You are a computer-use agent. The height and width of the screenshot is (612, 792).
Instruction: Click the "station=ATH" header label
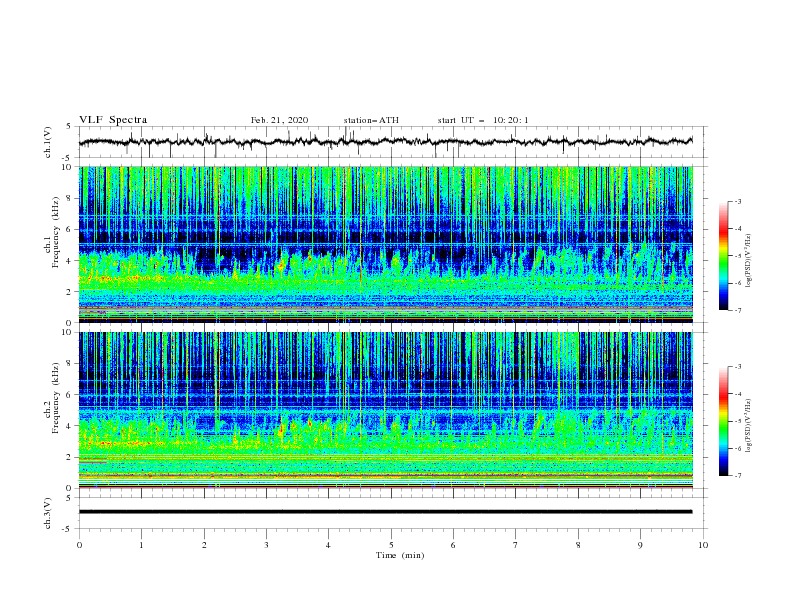[371, 120]
